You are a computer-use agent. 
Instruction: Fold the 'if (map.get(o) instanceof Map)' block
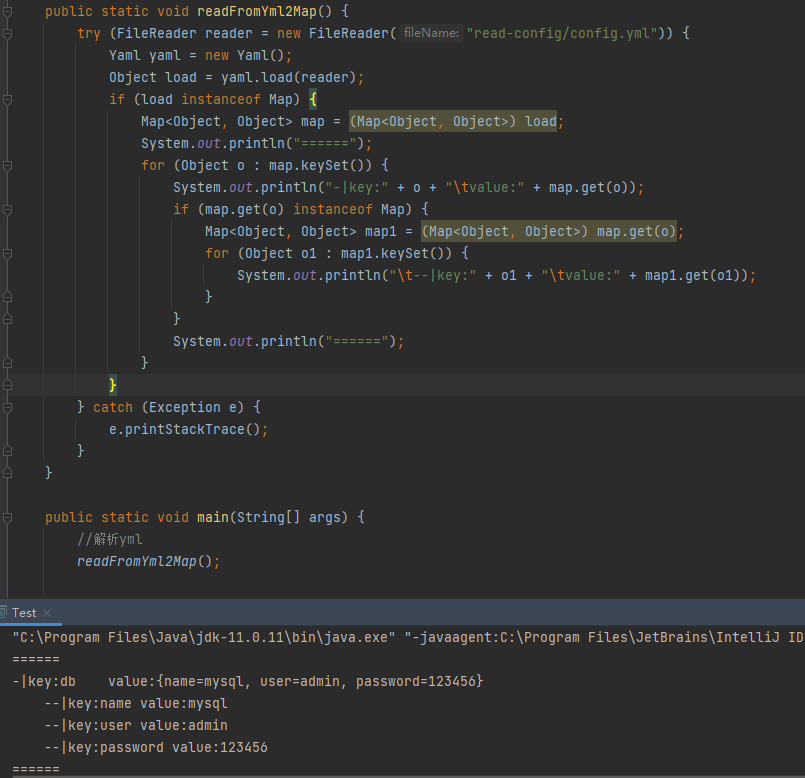(7, 210)
